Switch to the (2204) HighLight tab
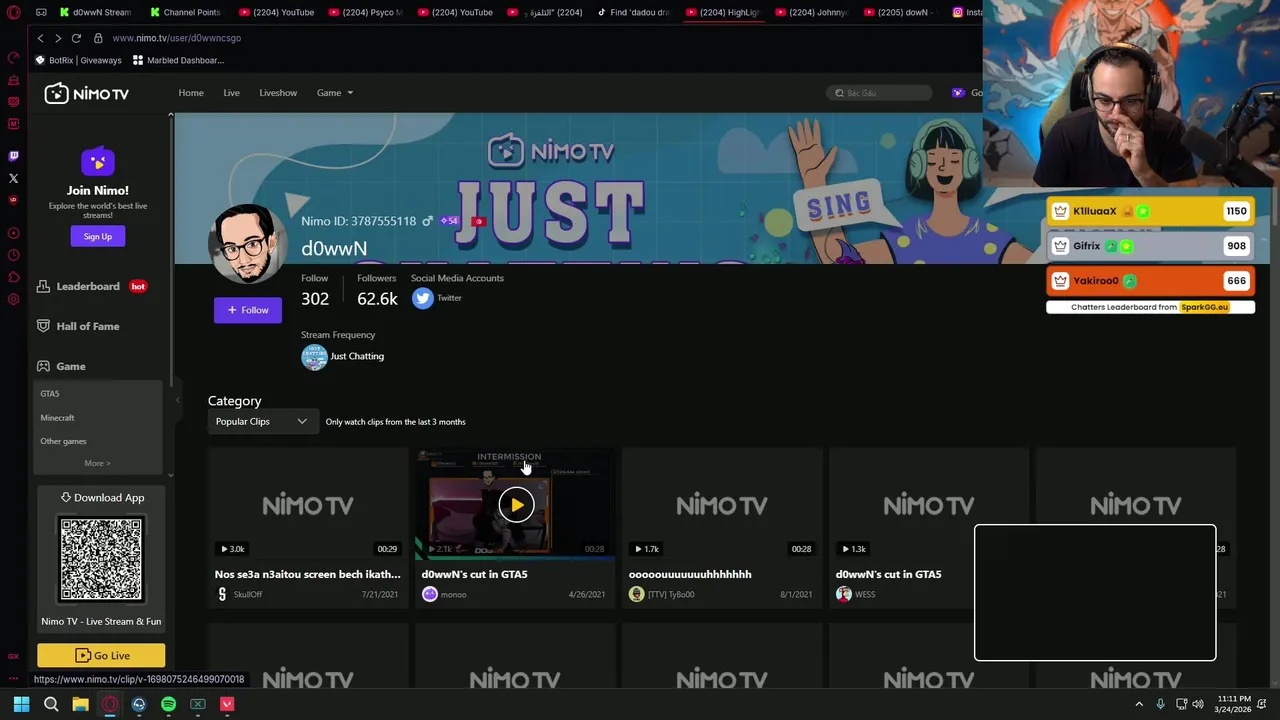The width and height of the screenshot is (1280, 720). click(x=723, y=12)
